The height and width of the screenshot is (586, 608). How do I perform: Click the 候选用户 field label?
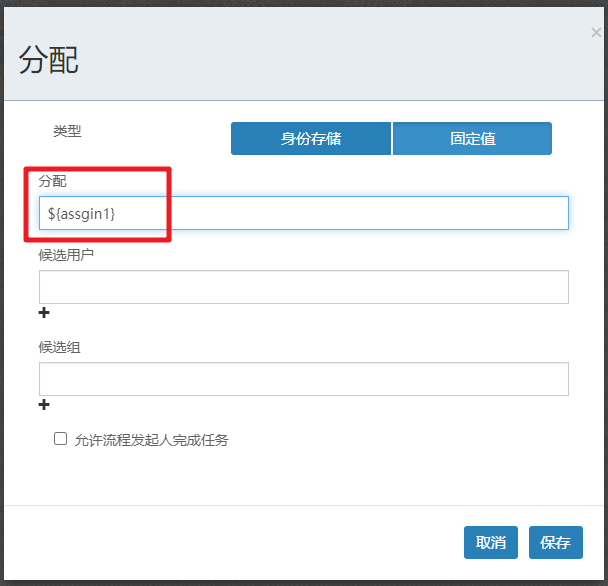[66, 254]
